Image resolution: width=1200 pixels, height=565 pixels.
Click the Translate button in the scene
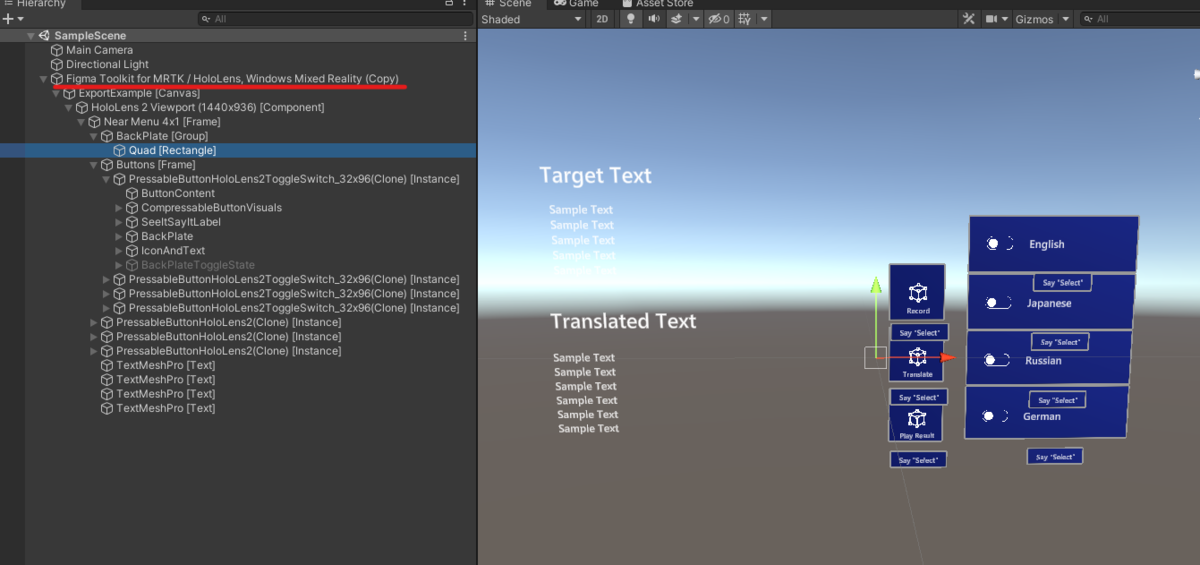(x=917, y=363)
